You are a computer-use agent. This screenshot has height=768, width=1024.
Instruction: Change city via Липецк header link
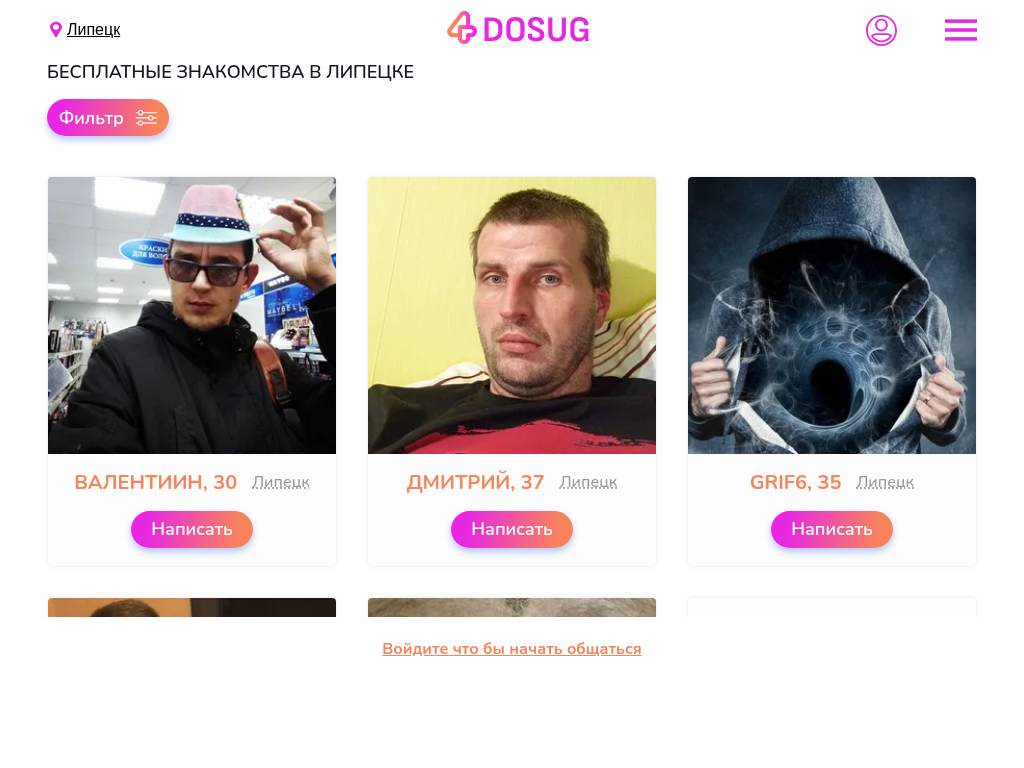93,29
